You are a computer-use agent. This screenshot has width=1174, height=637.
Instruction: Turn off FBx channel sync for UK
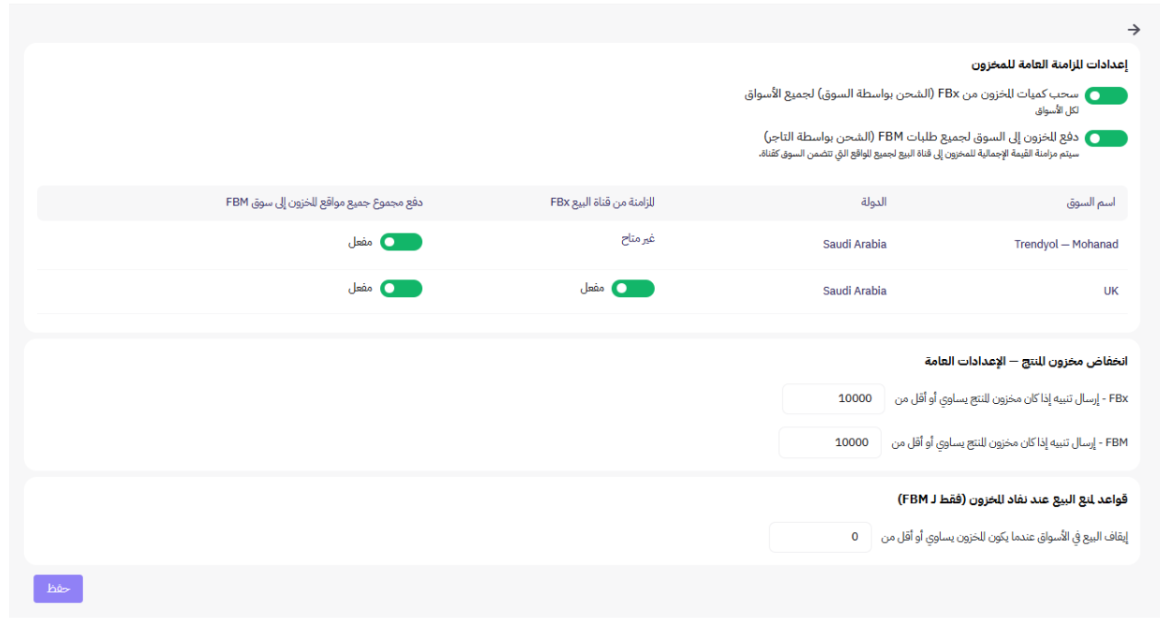[x=633, y=288]
